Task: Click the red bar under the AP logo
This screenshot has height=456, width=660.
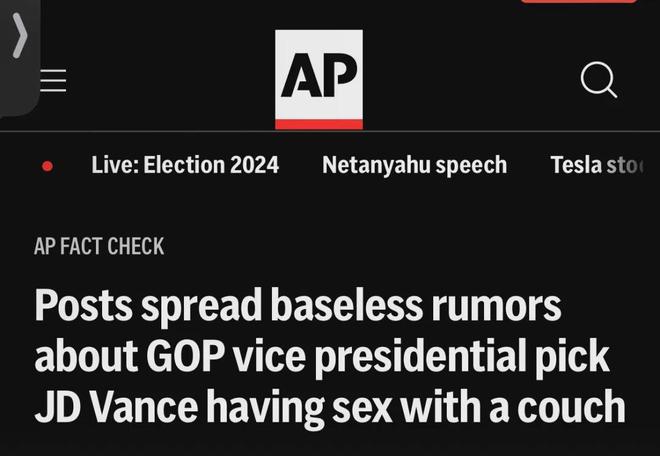Action: pos(319,124)
